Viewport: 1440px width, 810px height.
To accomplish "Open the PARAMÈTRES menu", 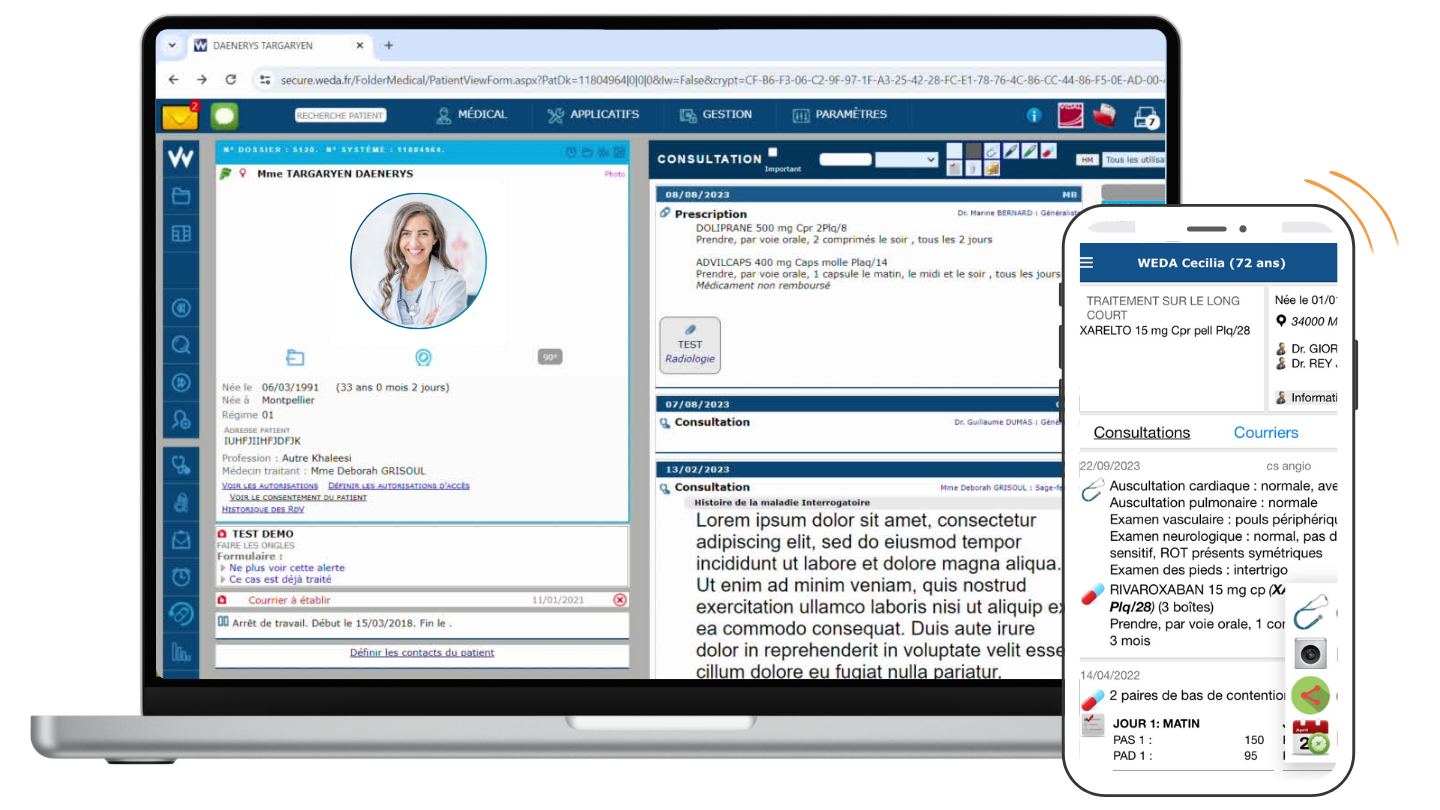I will pyautogui.click(x=839, y=115).
